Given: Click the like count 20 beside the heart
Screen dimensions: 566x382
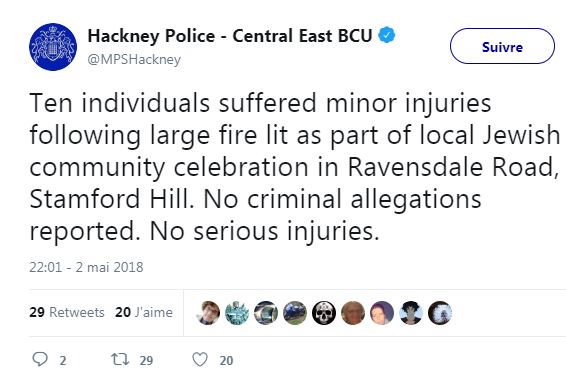Looking at the screenshot, I should tap(226, 360).
